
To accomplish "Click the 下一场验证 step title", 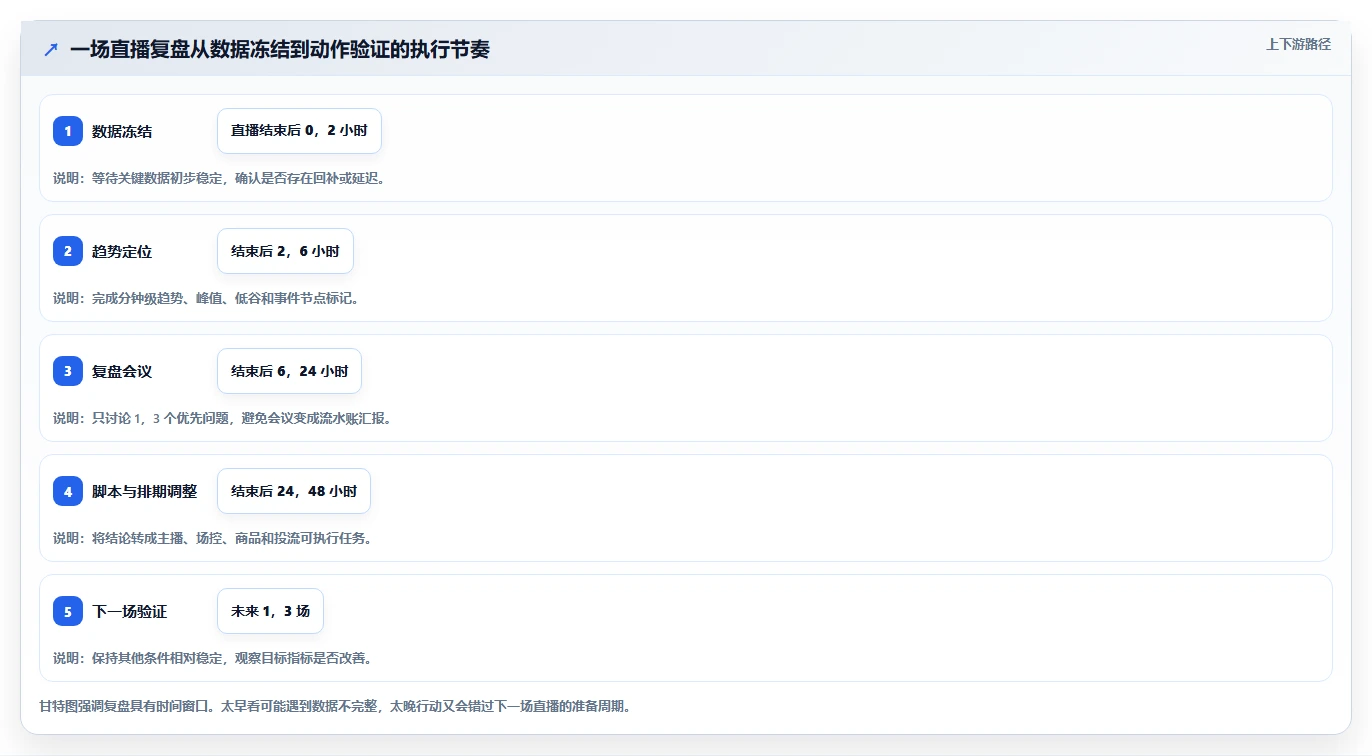I will (130, 611).
